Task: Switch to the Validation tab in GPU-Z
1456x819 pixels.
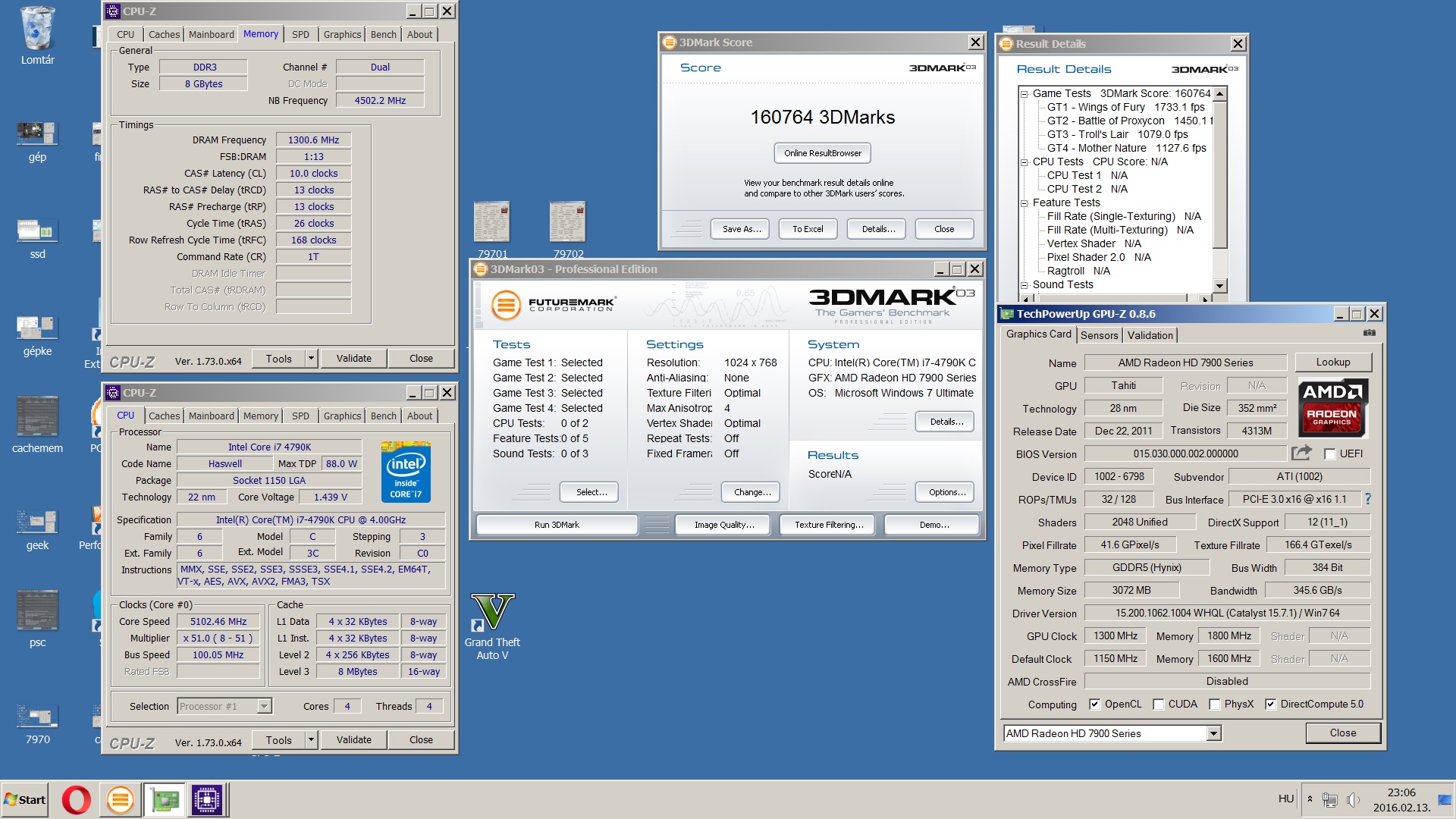Action: (1150, 335)
